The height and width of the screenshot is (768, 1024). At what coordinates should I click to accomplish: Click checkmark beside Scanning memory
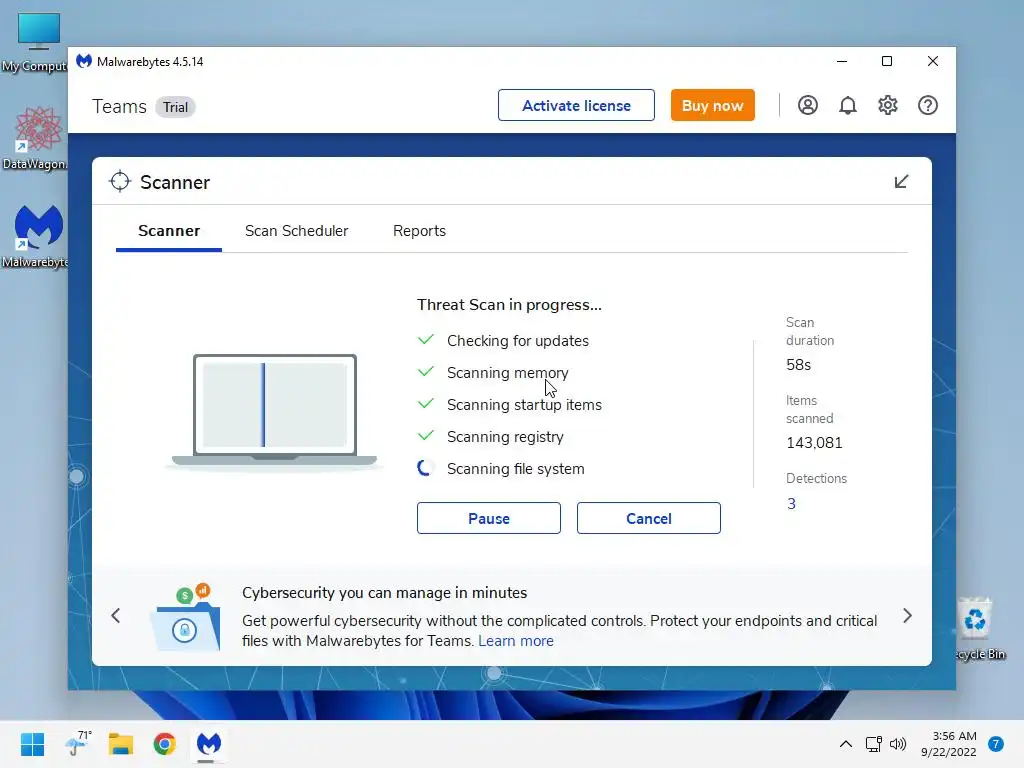425,372
